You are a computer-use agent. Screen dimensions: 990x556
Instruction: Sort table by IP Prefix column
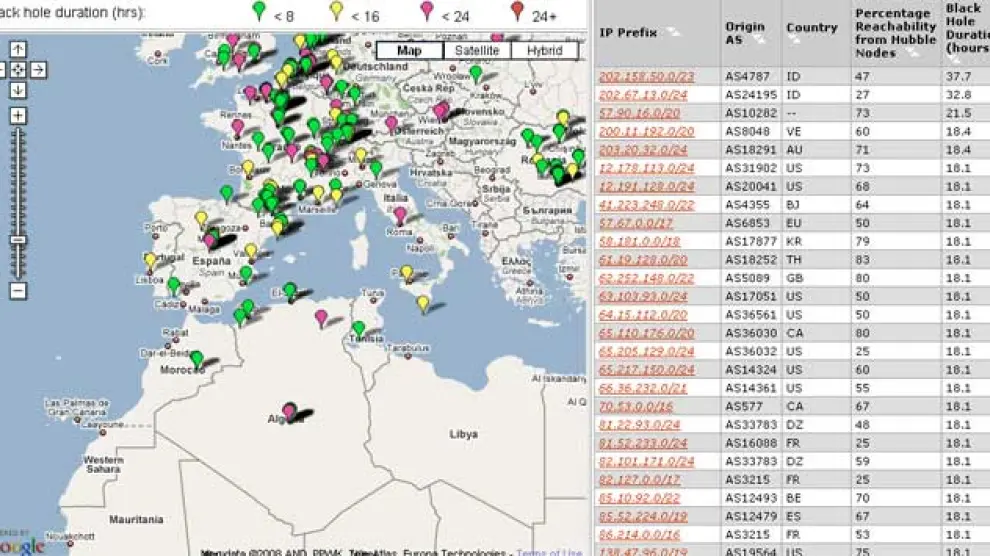tap(628, 32)
